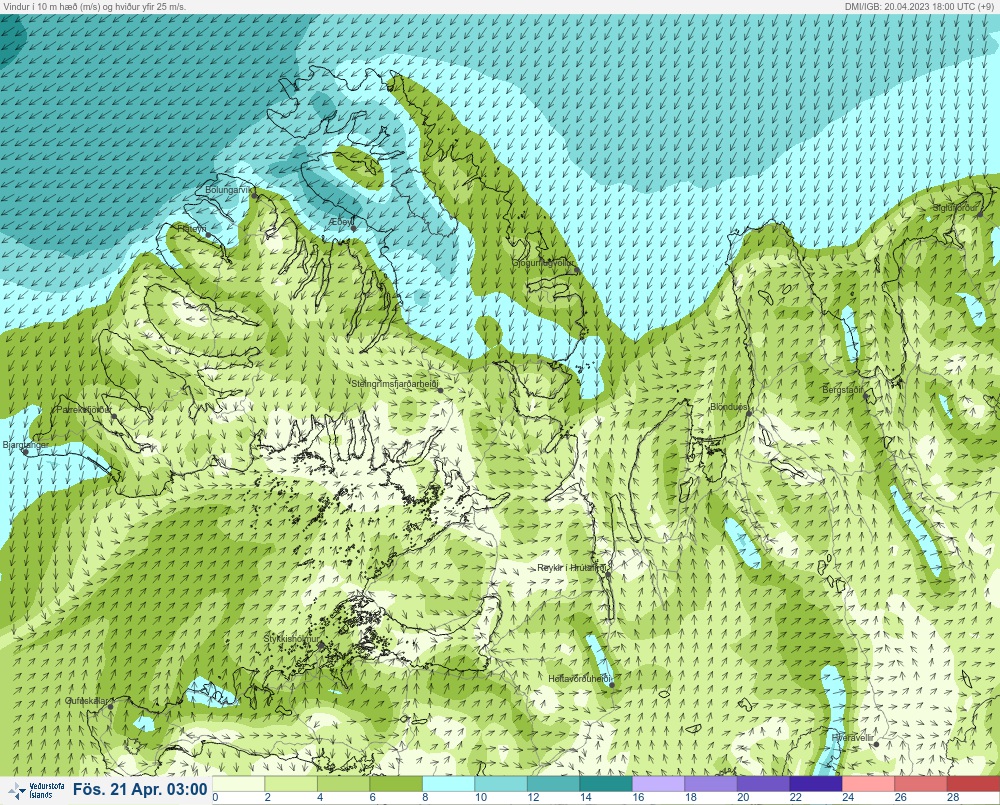1000x805 pixels.
Task: Select the Hveravellir station label
Action: click(853, 737)
